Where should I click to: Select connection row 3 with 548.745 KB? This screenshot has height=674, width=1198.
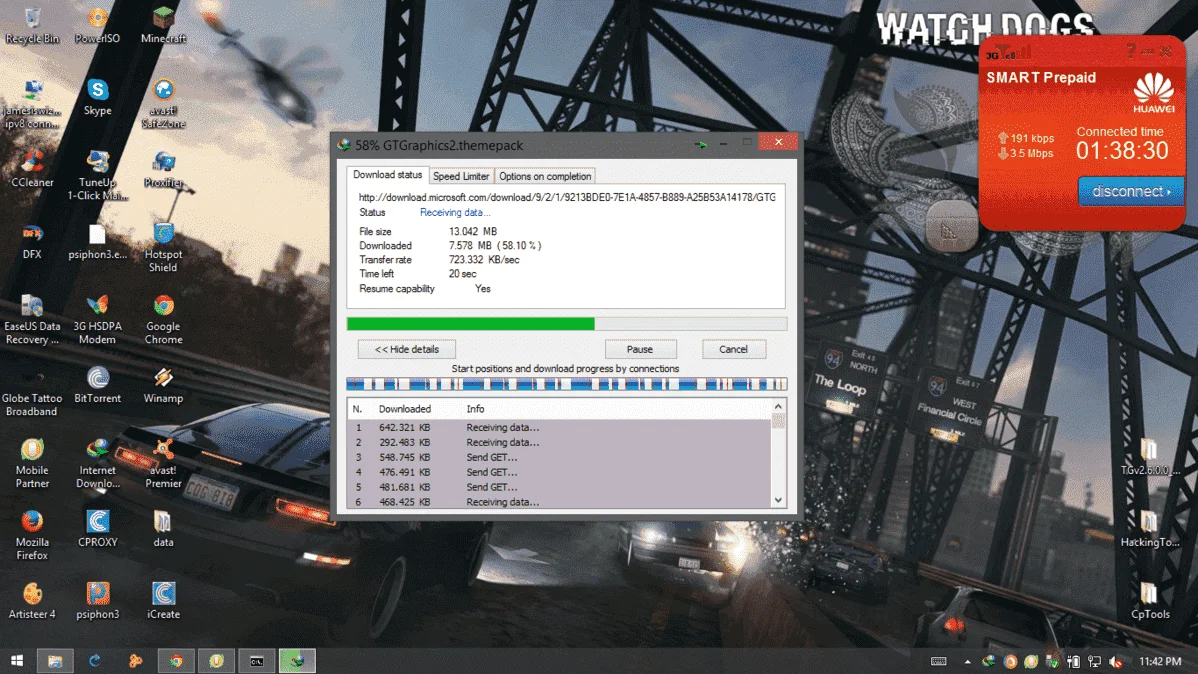click(x=559, y=457)
